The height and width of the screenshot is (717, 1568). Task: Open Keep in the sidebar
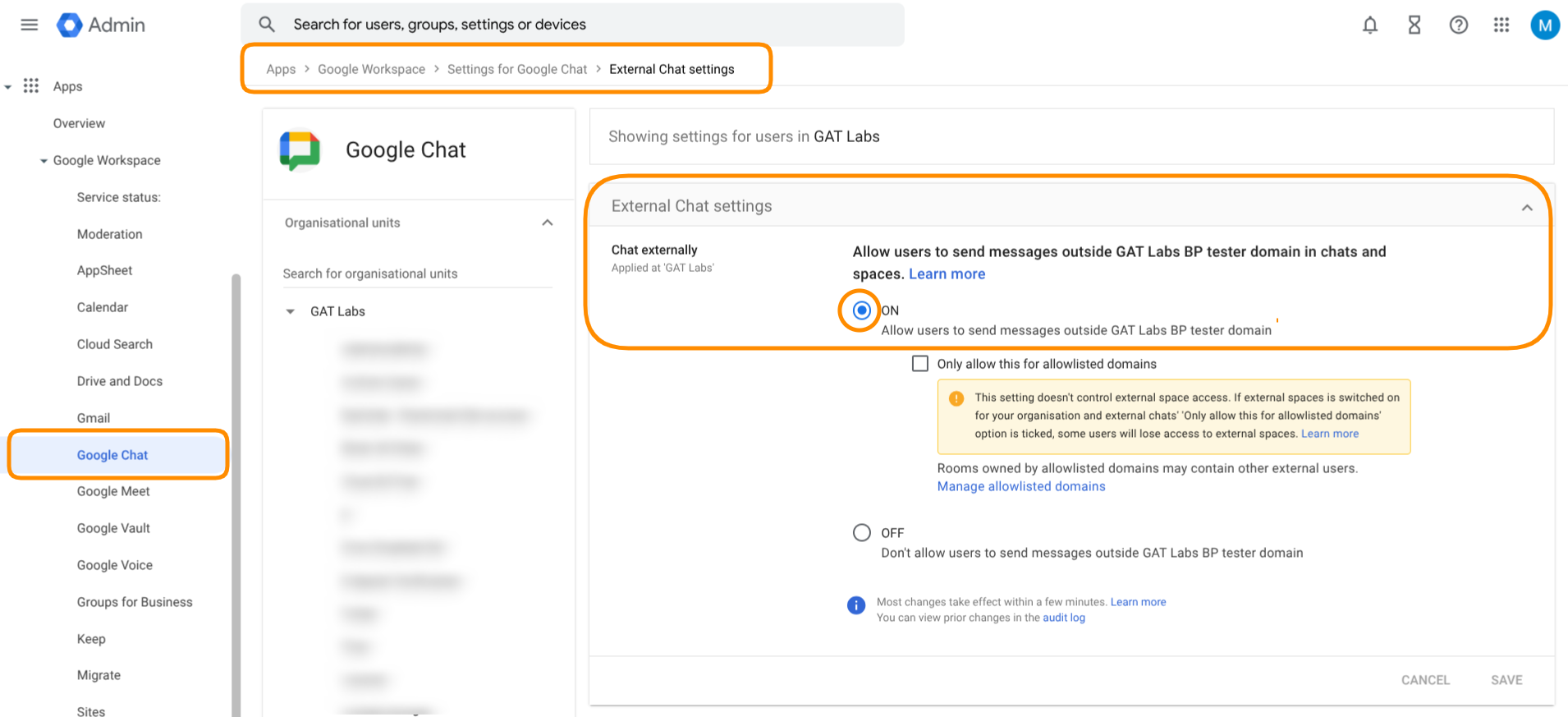click(x=91, y=639)
